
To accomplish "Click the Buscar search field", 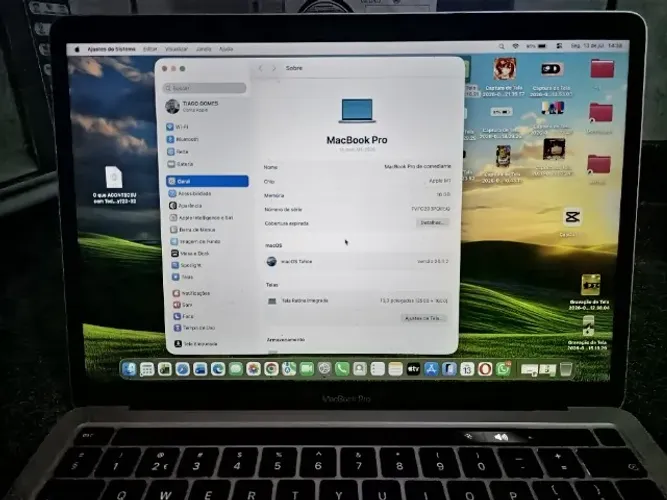I will [205, 88].
